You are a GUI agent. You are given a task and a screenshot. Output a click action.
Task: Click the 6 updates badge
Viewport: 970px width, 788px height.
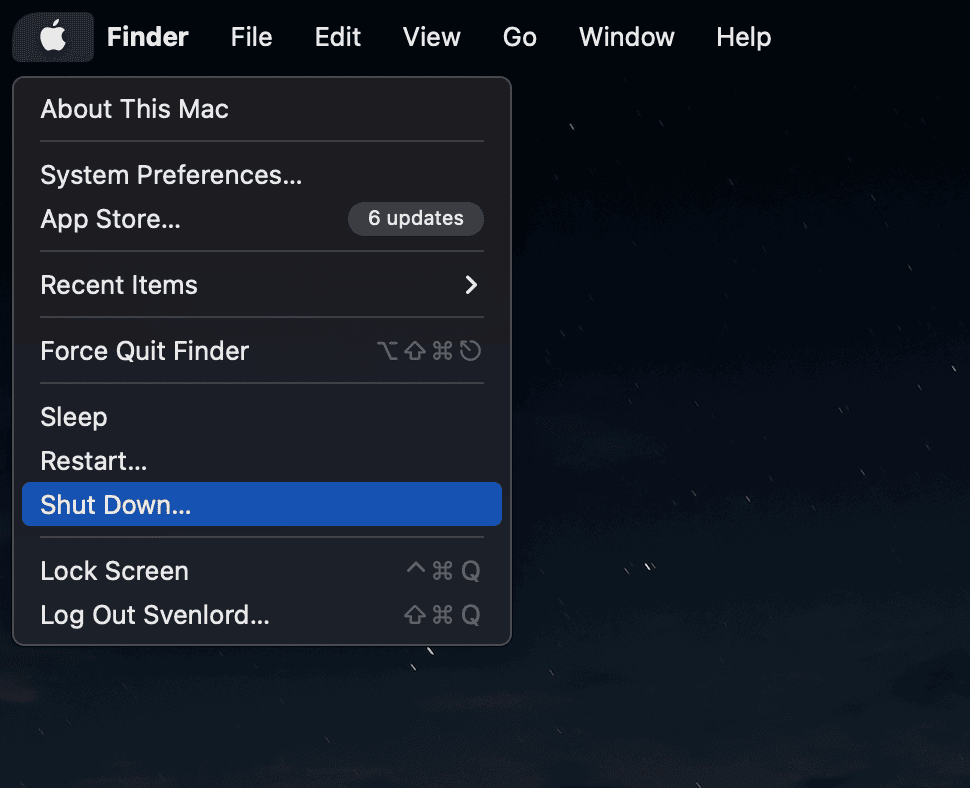coord(415,218)
